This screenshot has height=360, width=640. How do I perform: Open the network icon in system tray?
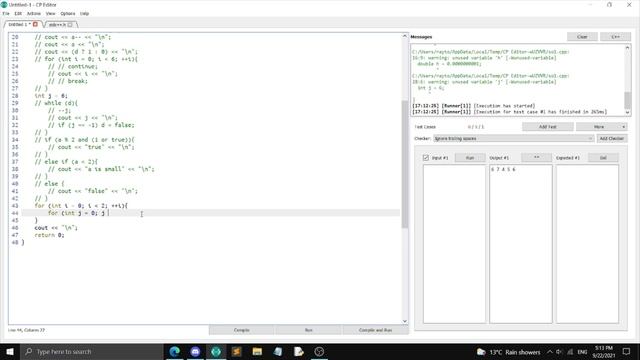[x=570, y=352]
